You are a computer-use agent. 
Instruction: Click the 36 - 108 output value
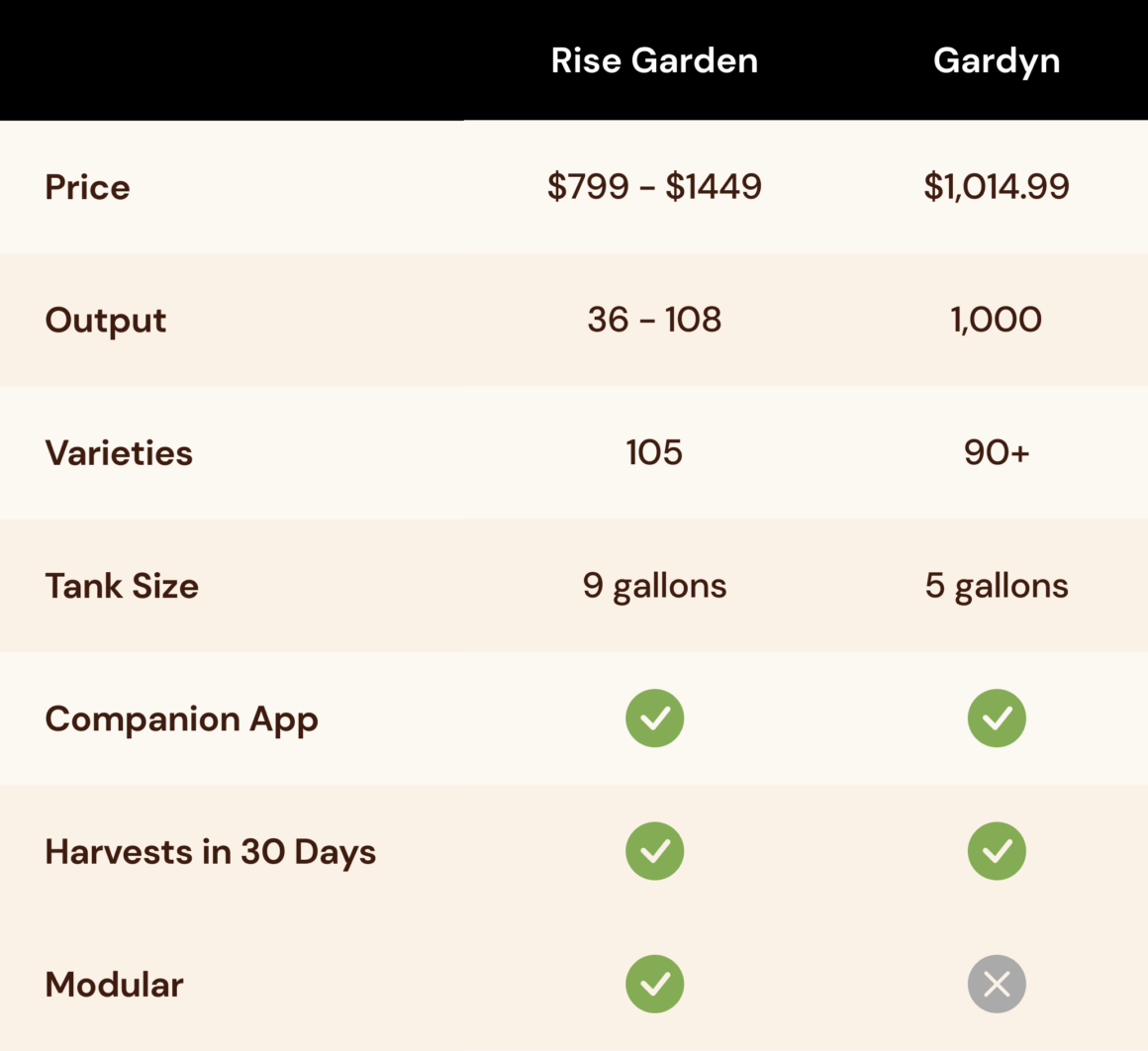(654, 320)
